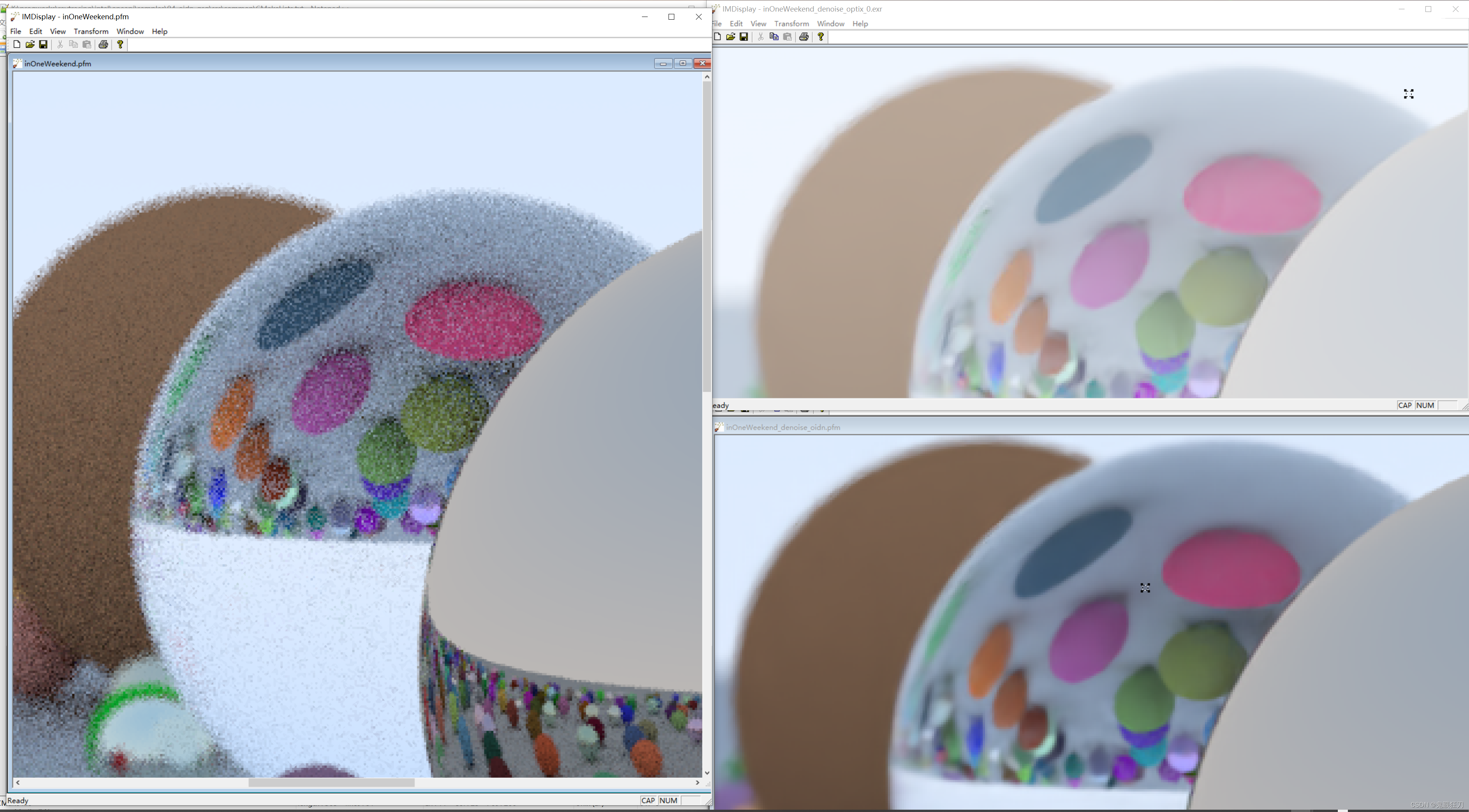1469x812 pixels.
Task: Open Edit menu in optix_0.exr window
Action: [x=736, y=24]
